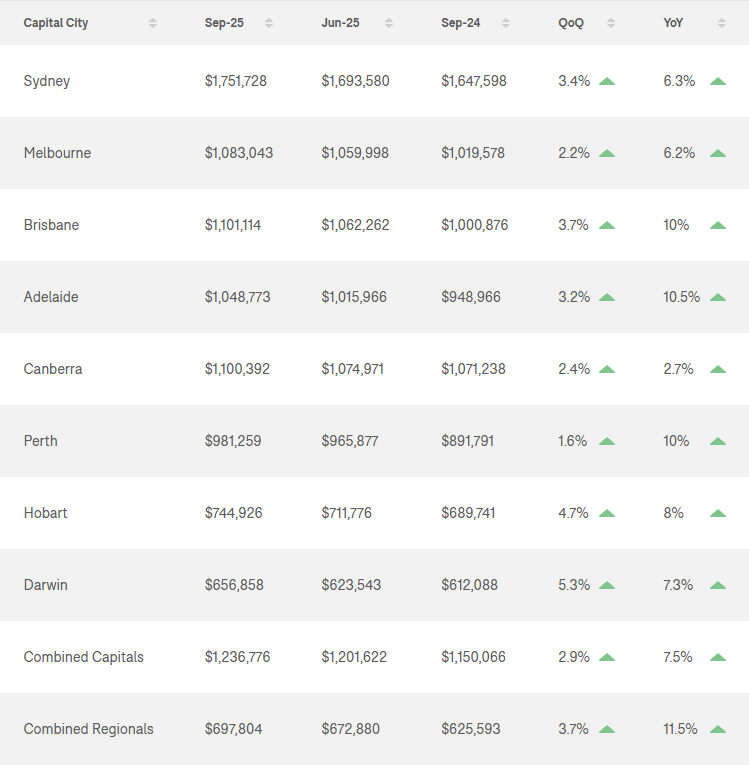Click sort arrows beside Sep-24 header

(x=506, y=23)
